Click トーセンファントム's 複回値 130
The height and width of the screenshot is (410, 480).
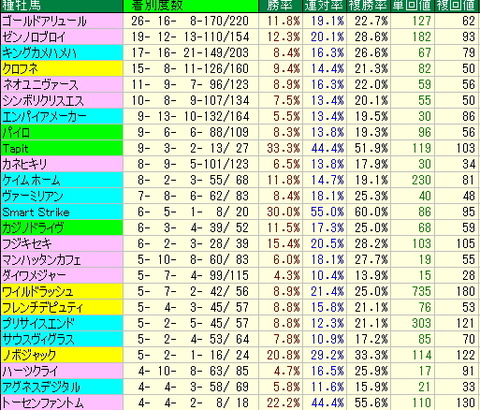coord(465,403)
